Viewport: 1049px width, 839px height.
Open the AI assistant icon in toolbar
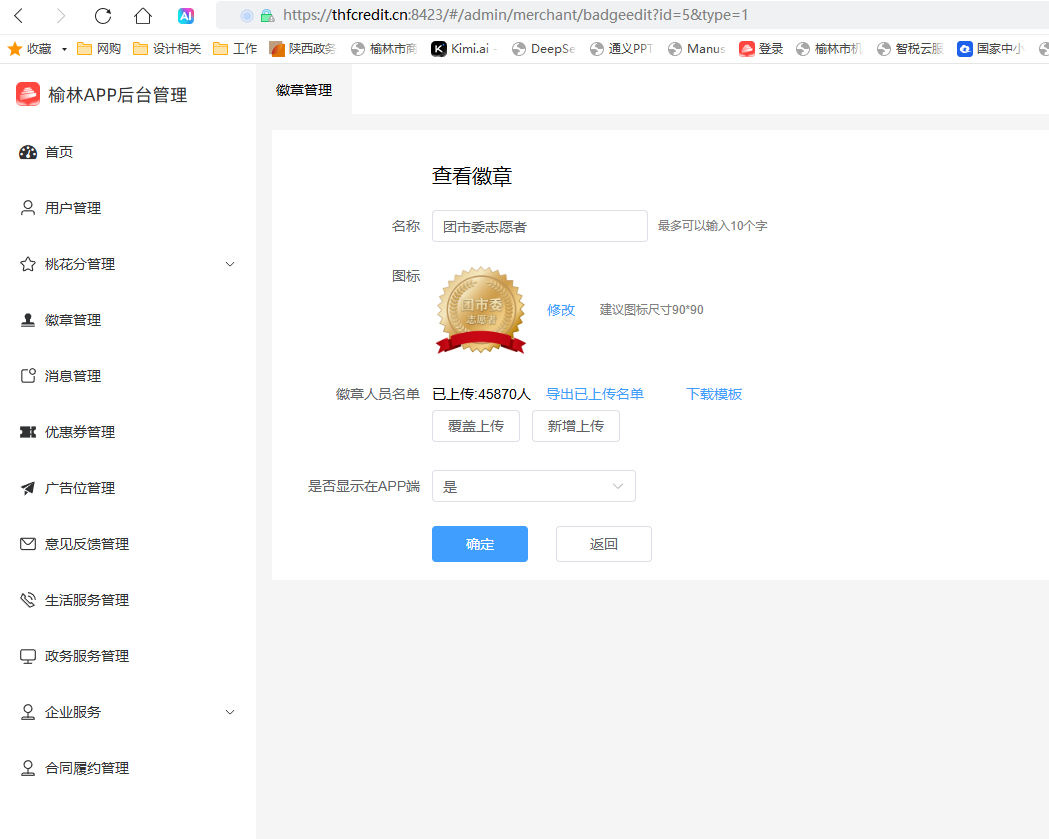[186, 15]
